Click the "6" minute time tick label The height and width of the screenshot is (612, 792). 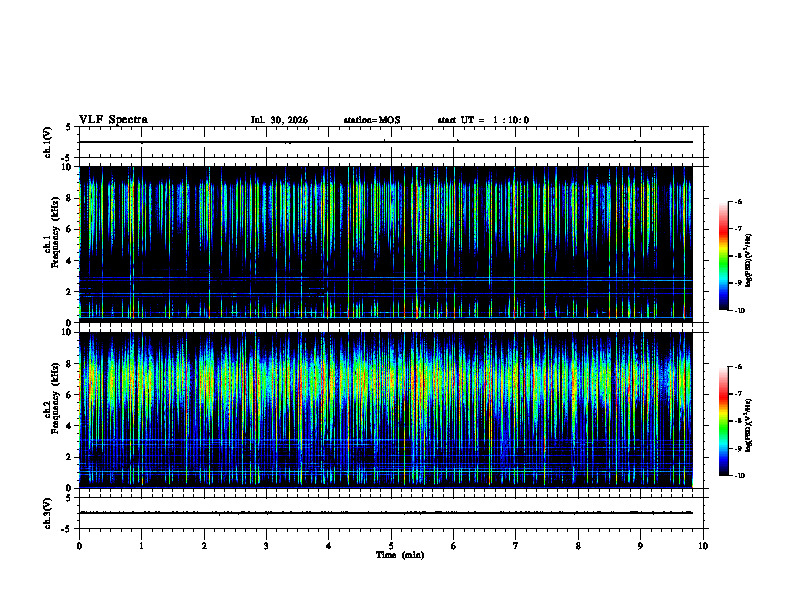454,546
